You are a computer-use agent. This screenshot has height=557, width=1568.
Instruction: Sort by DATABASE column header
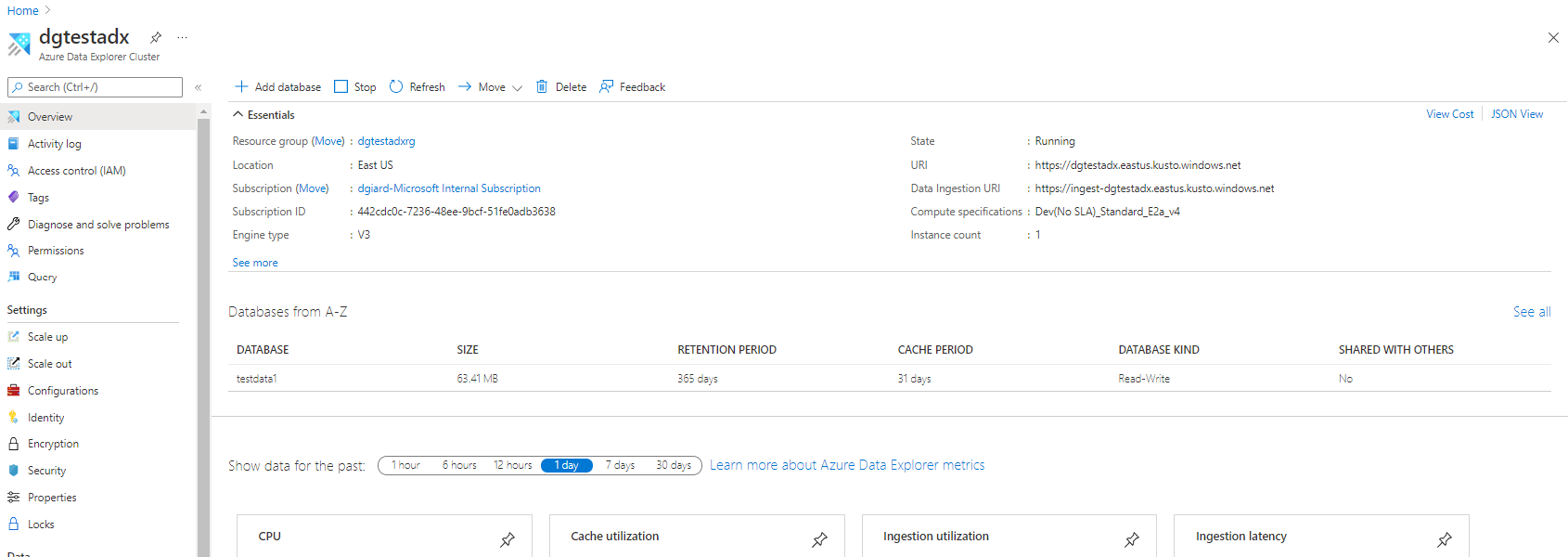(263, 350)
